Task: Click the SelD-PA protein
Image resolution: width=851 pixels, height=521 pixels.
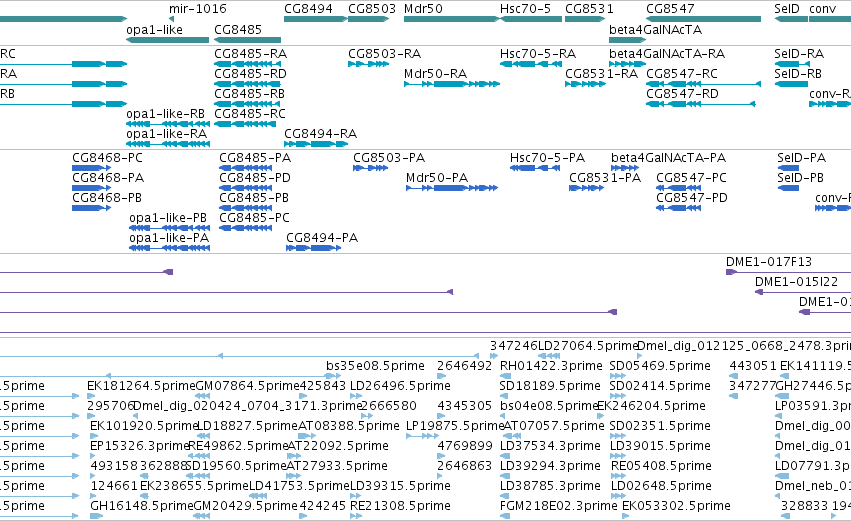Action: coord(788,168)
